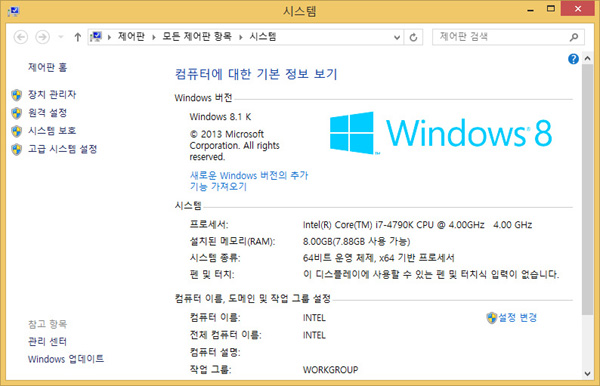Click 설정 변경 link
The width and height of the screenshot is (600, 386).
517,317
